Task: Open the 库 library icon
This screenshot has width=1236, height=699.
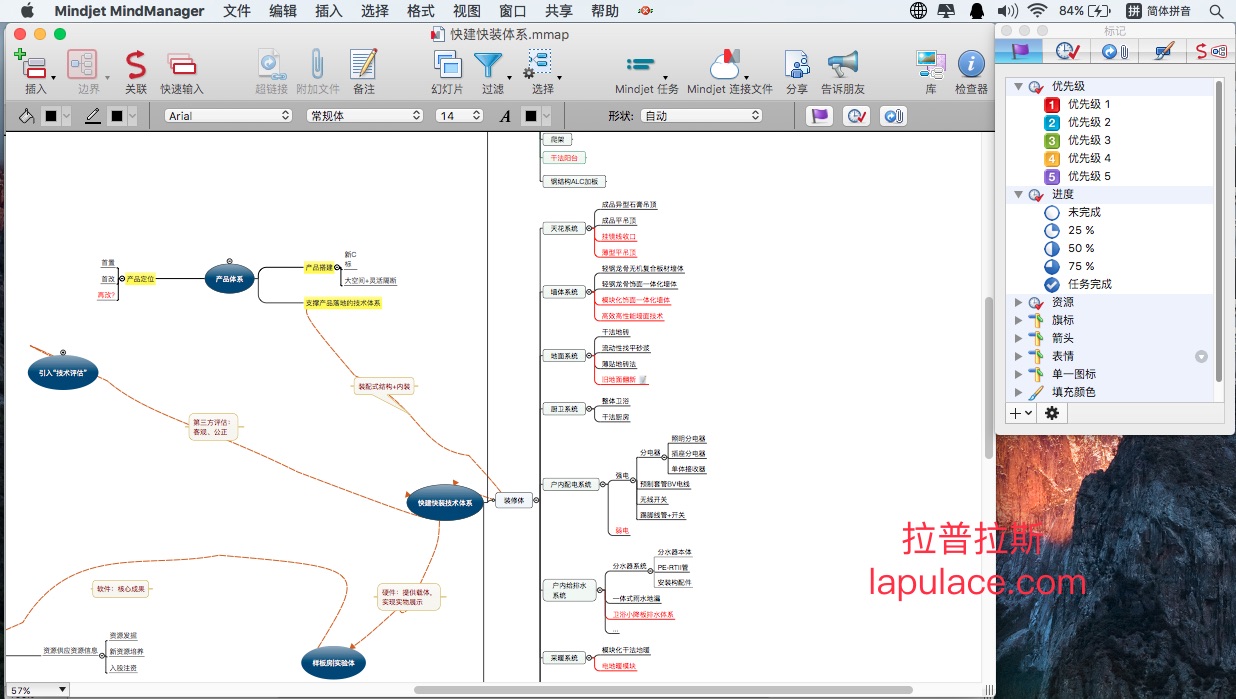Action: [930, 66]
